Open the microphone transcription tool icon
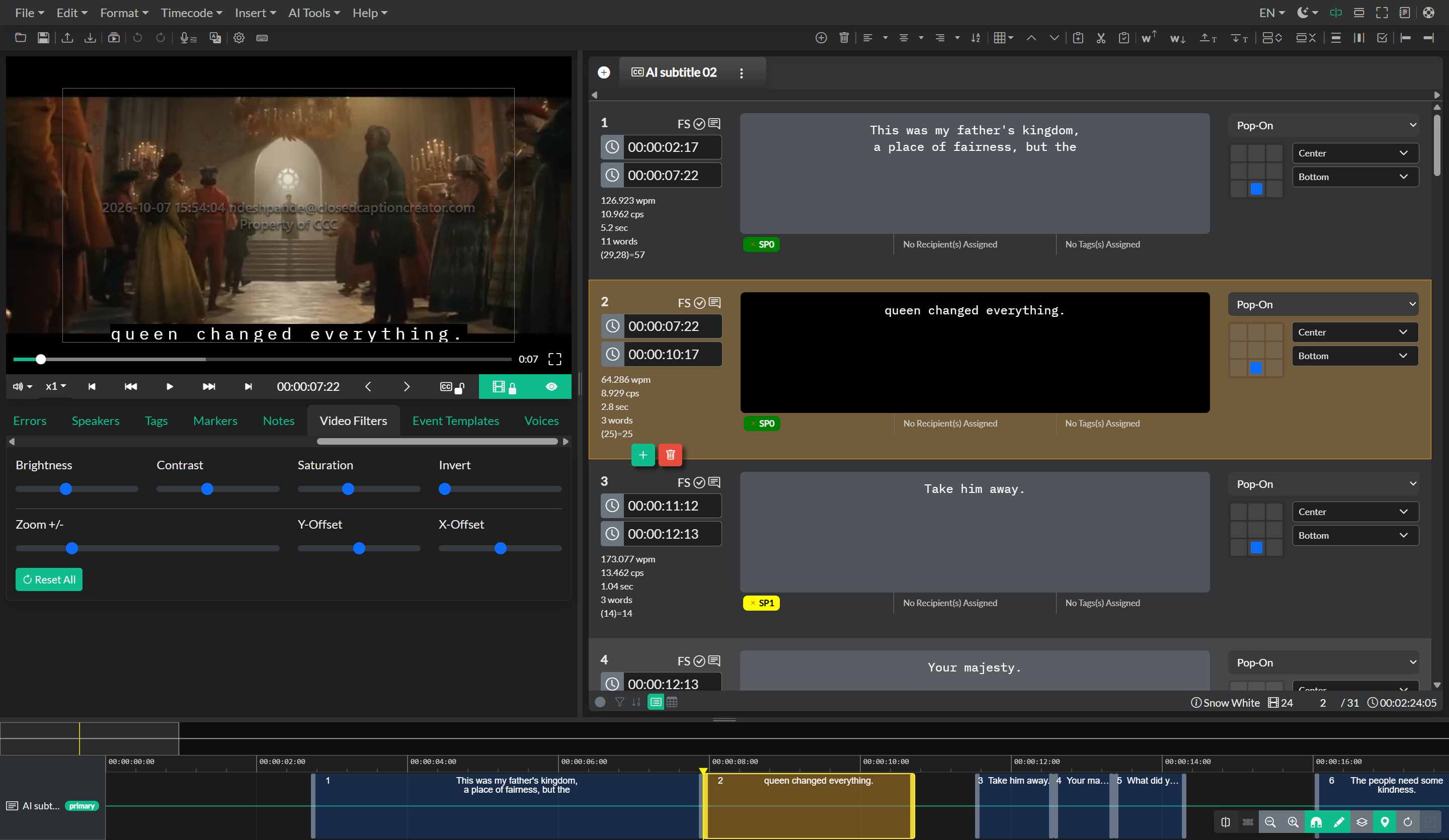The height and width of the screenshot is (840, 1449). coord(188,38)
